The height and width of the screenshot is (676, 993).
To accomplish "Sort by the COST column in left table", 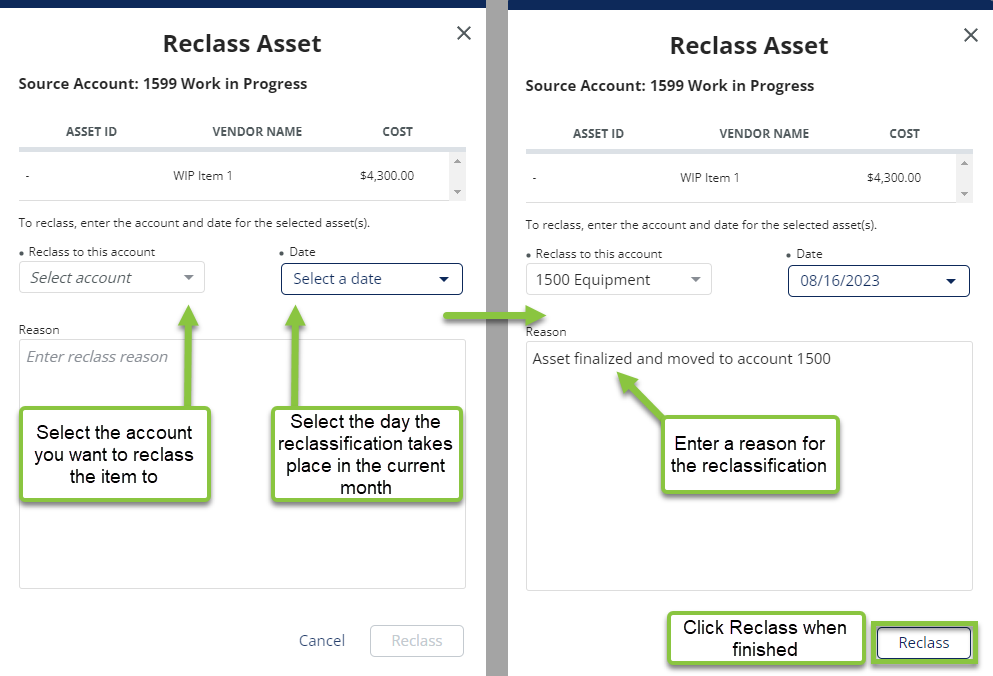I will [x=397, y=132].
